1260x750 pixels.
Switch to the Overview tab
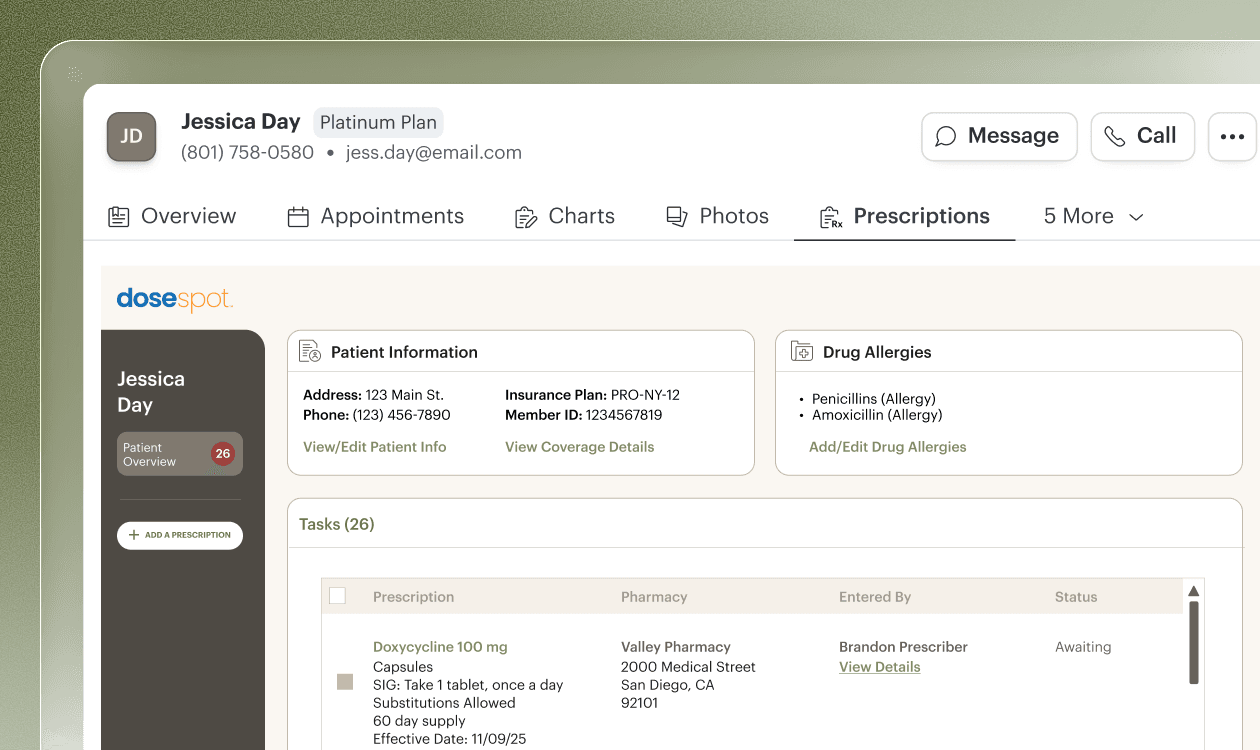(x=172, y=217)
